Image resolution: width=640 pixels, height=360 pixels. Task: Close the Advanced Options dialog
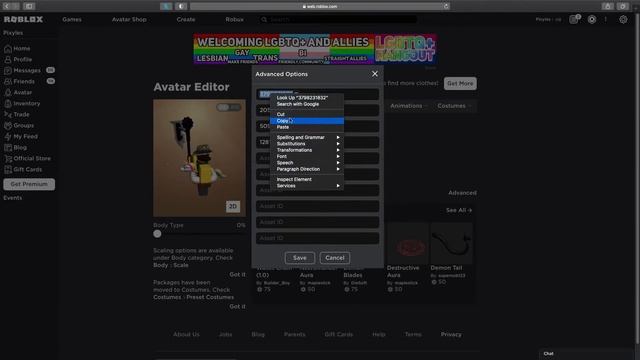click(x=375, y=74)
